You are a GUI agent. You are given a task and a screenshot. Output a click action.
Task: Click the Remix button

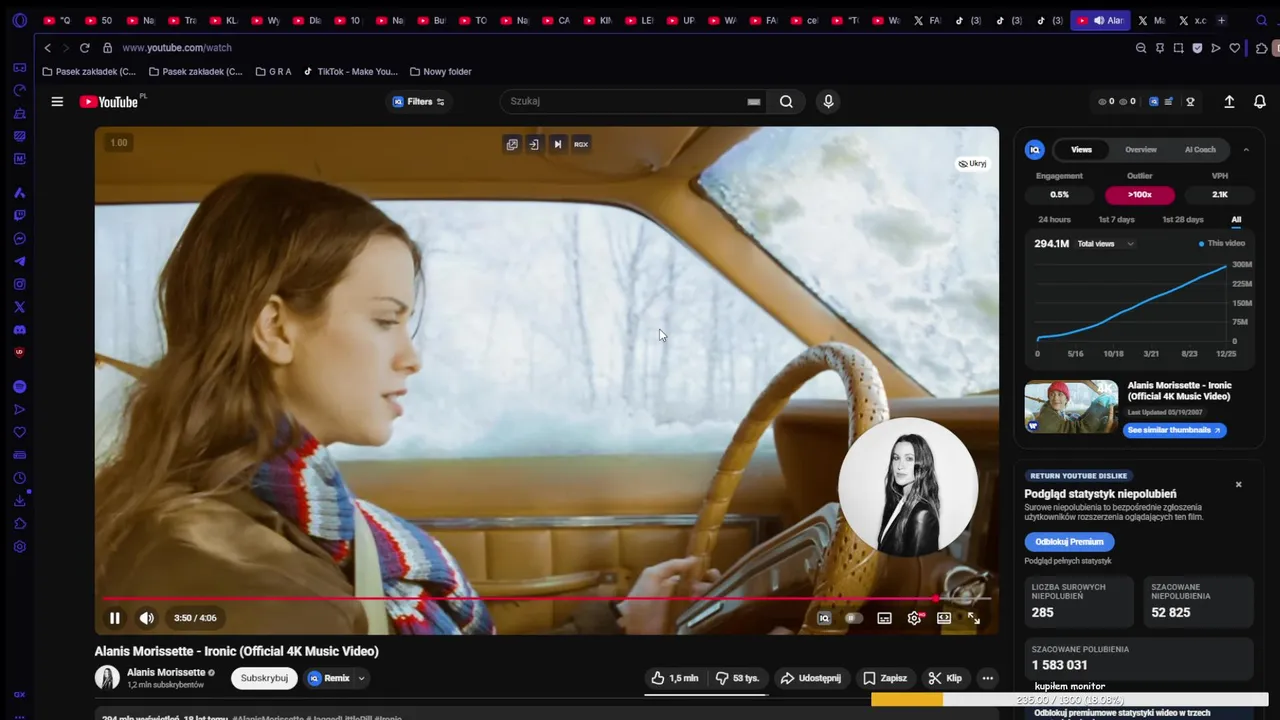click(330, 678)
